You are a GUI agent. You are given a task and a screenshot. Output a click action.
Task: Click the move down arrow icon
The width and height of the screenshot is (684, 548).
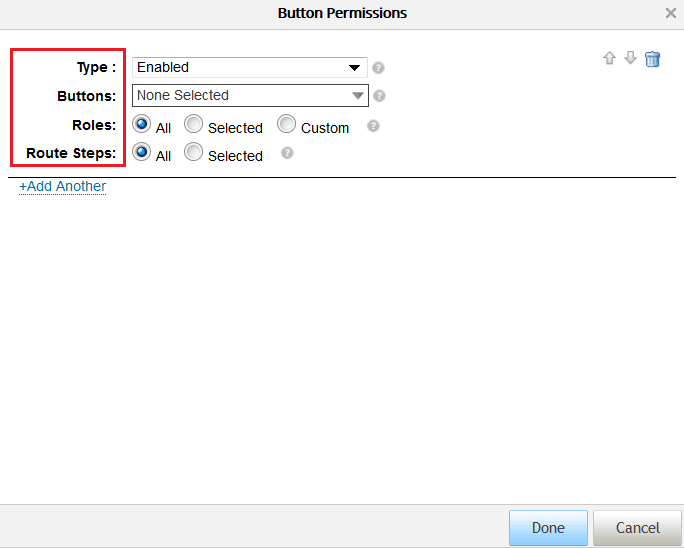point(630,58)
